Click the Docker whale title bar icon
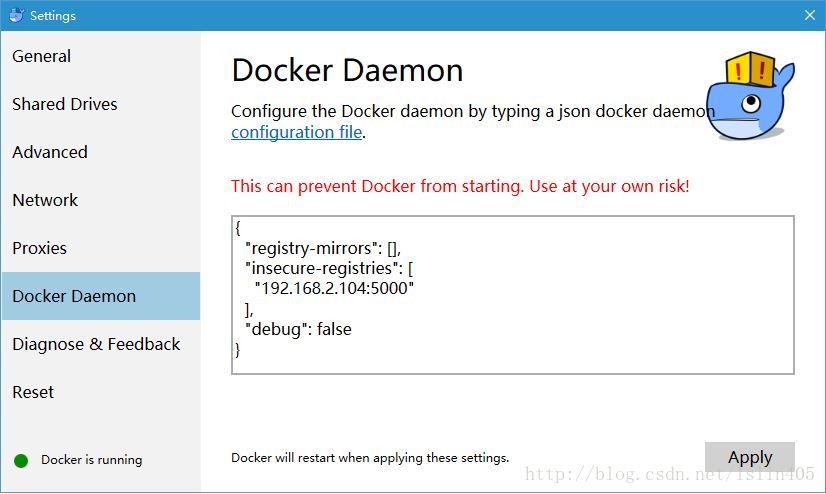 (x=17, y=15)
